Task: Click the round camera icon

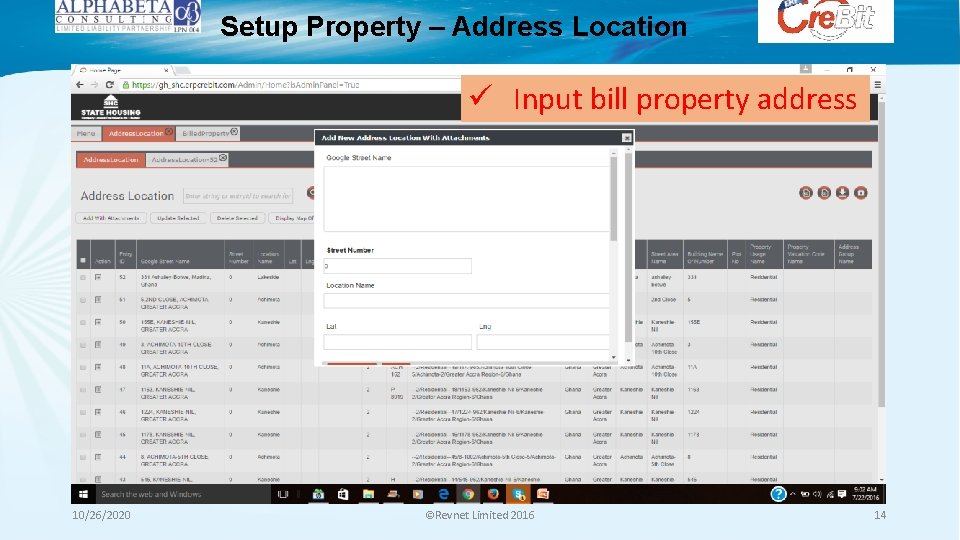Action: 861,193
